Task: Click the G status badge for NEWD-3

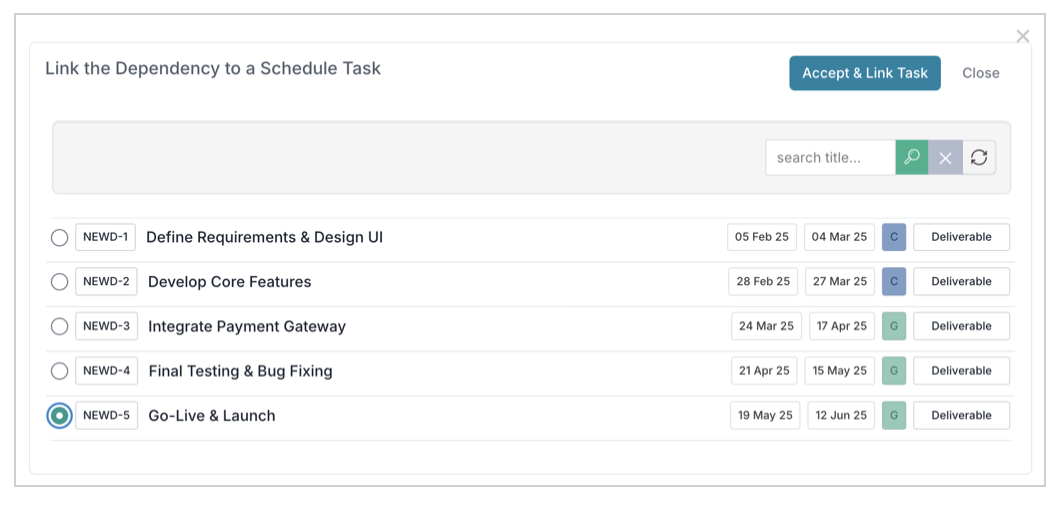Action: coord(894,326)
